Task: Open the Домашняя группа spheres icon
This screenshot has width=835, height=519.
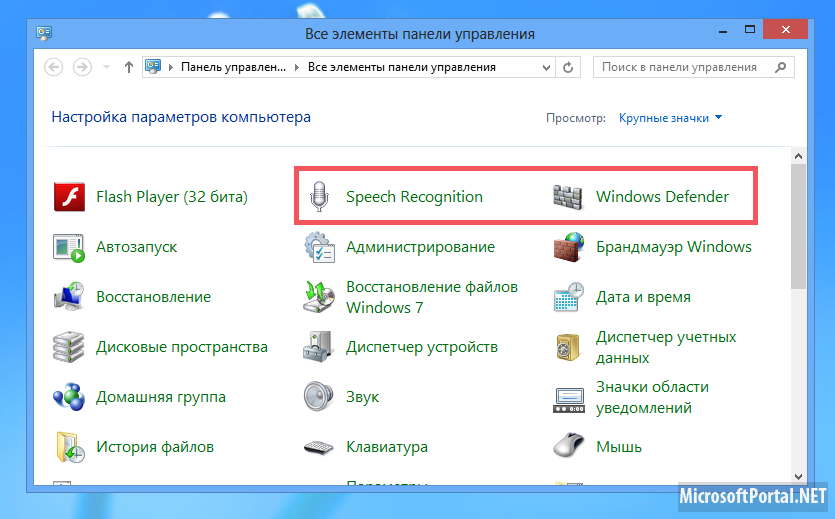Action: 69,397
